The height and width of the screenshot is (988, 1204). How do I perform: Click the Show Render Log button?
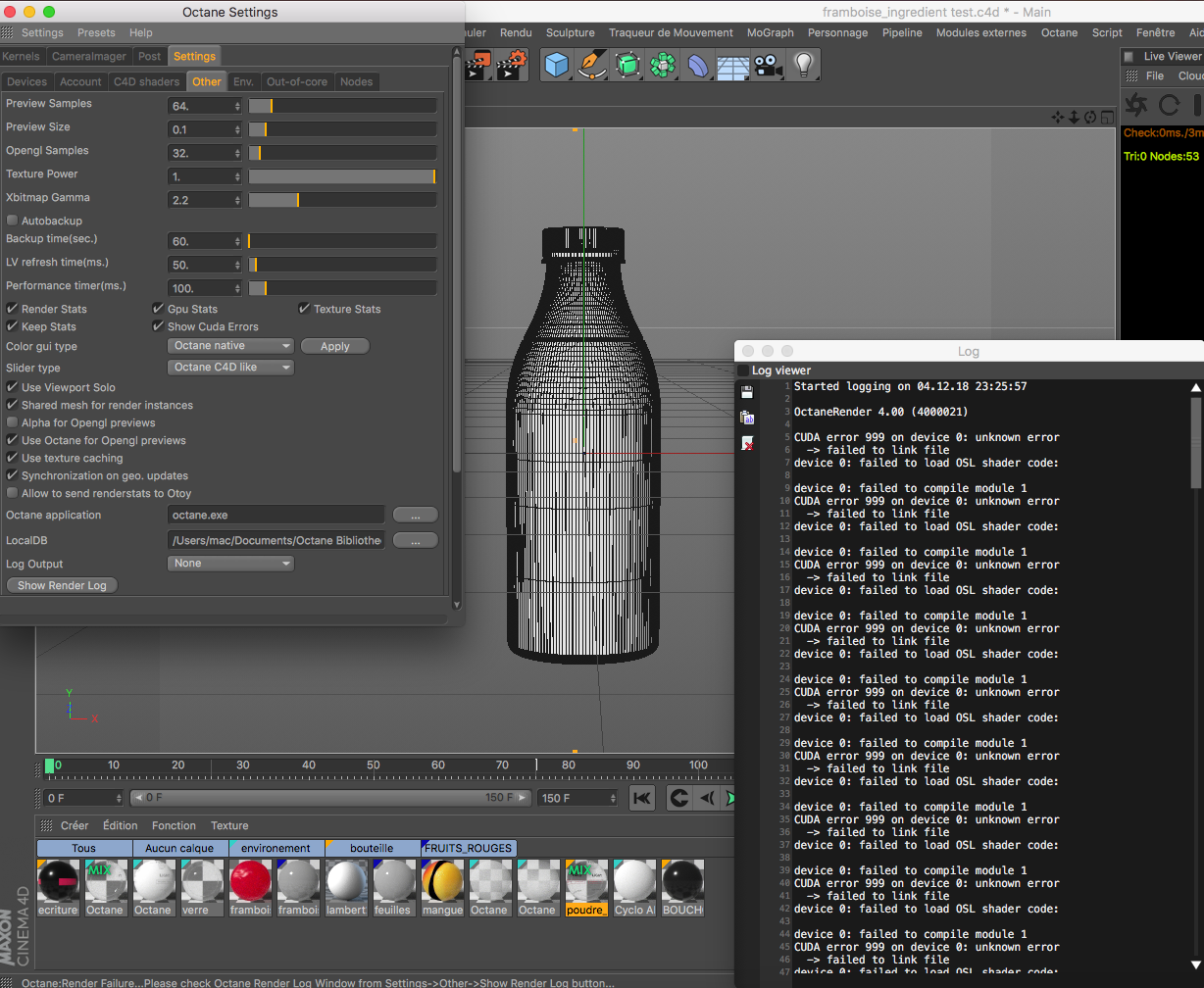click(x=62, y=585)
